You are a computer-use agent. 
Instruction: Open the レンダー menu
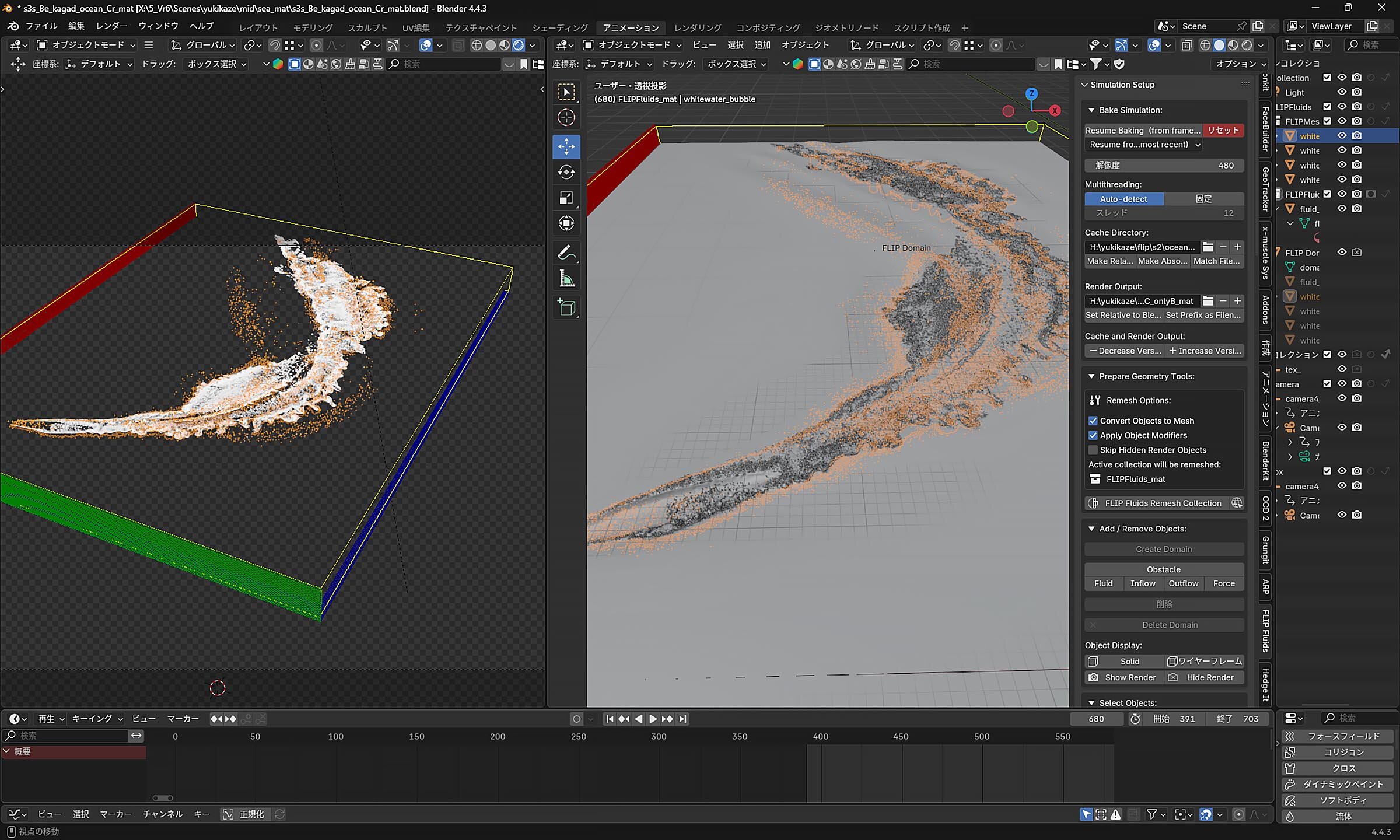point(111,26)
